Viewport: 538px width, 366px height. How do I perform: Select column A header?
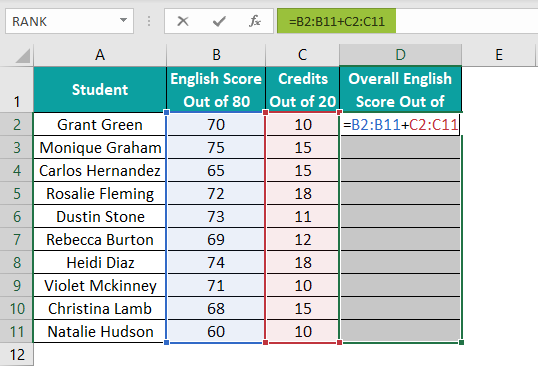[x=100, y=55]
